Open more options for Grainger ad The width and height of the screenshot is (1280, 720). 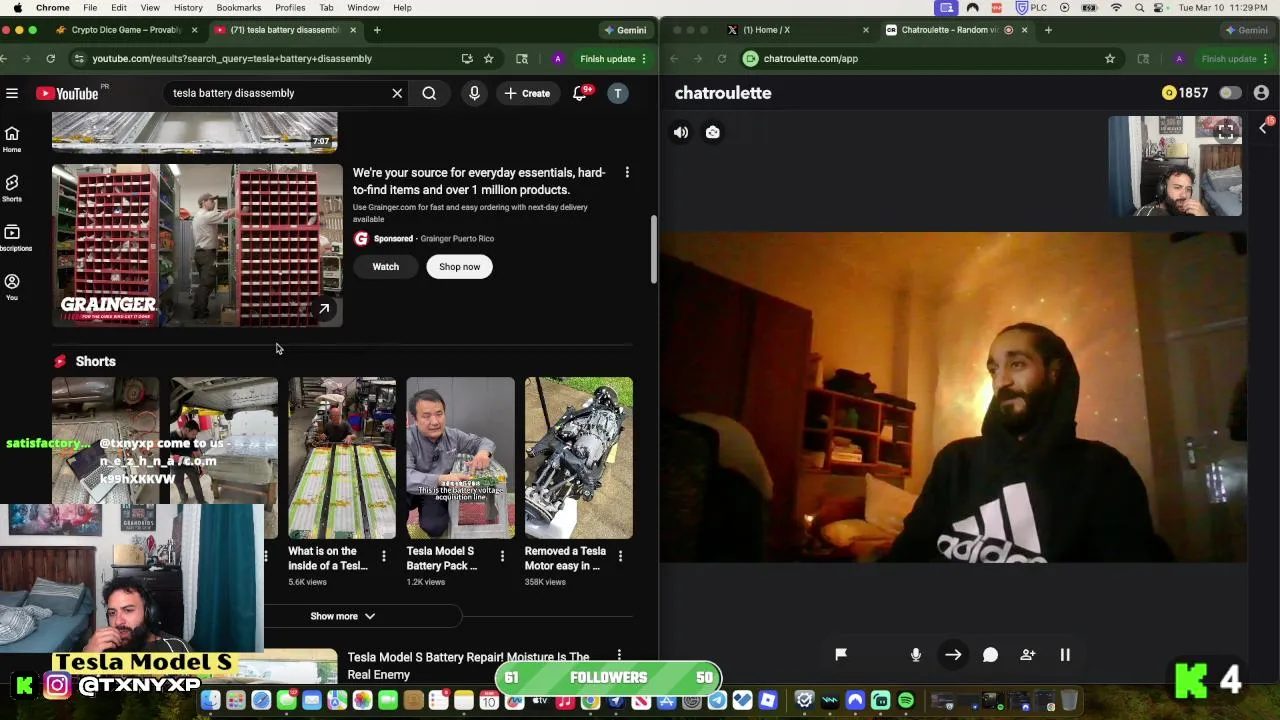[627, 173]
